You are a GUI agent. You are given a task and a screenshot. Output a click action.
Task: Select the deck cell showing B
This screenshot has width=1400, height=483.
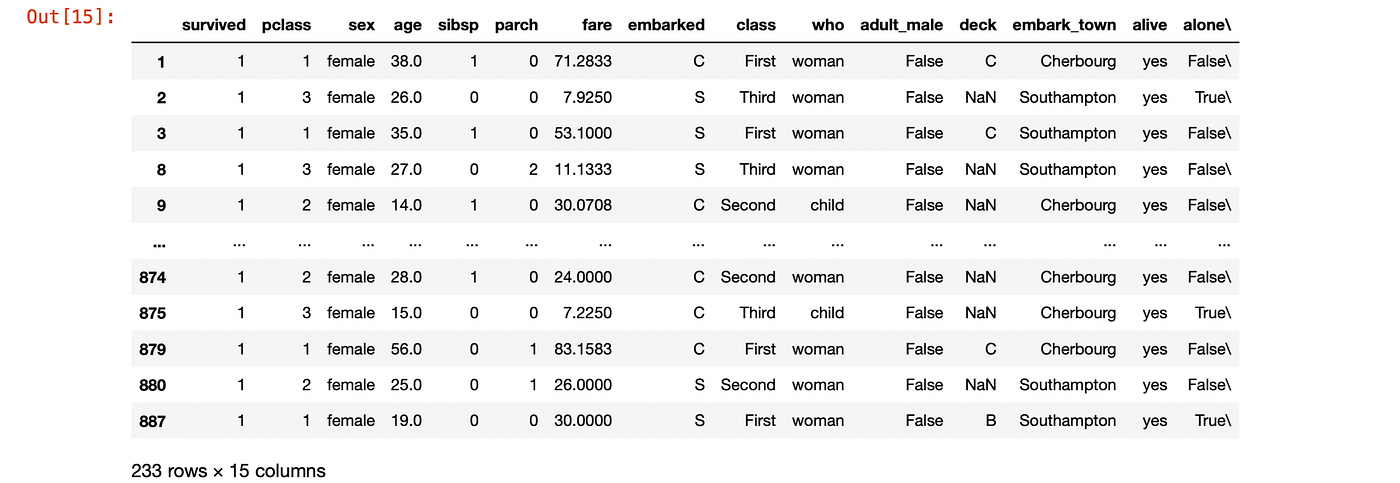(x=990, y=421)
